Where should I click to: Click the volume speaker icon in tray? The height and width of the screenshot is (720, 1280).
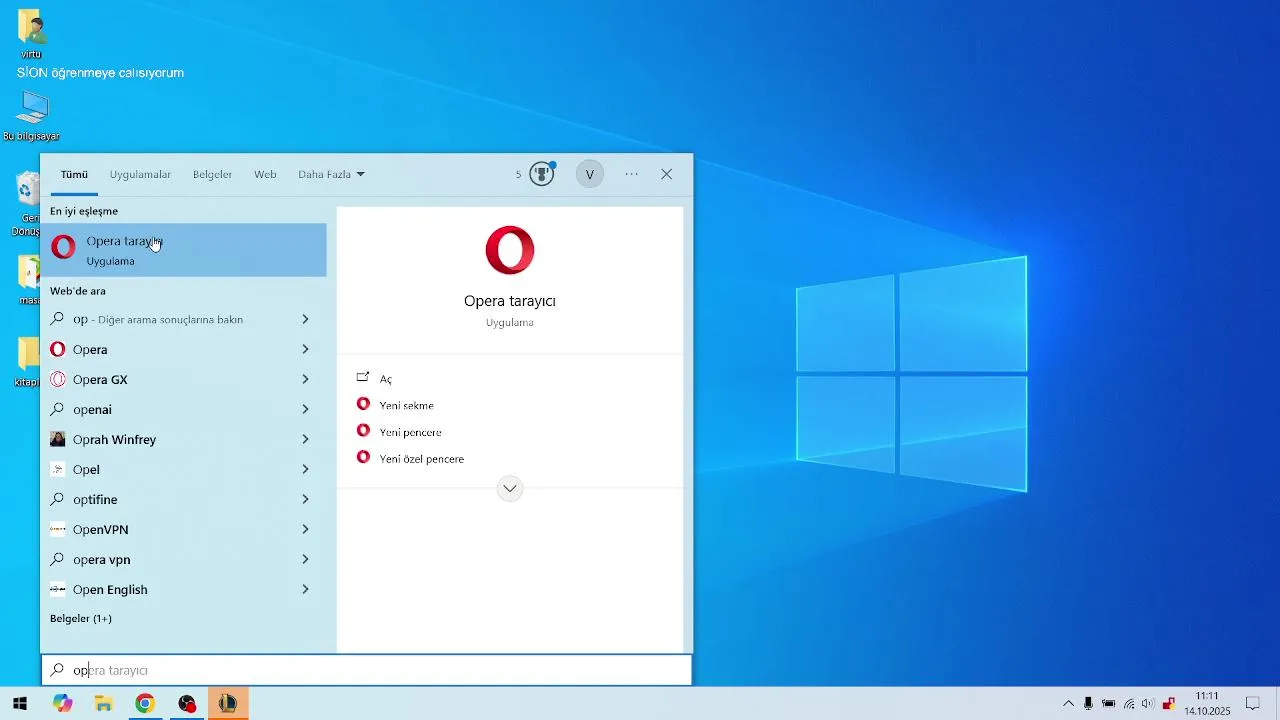1147,704
